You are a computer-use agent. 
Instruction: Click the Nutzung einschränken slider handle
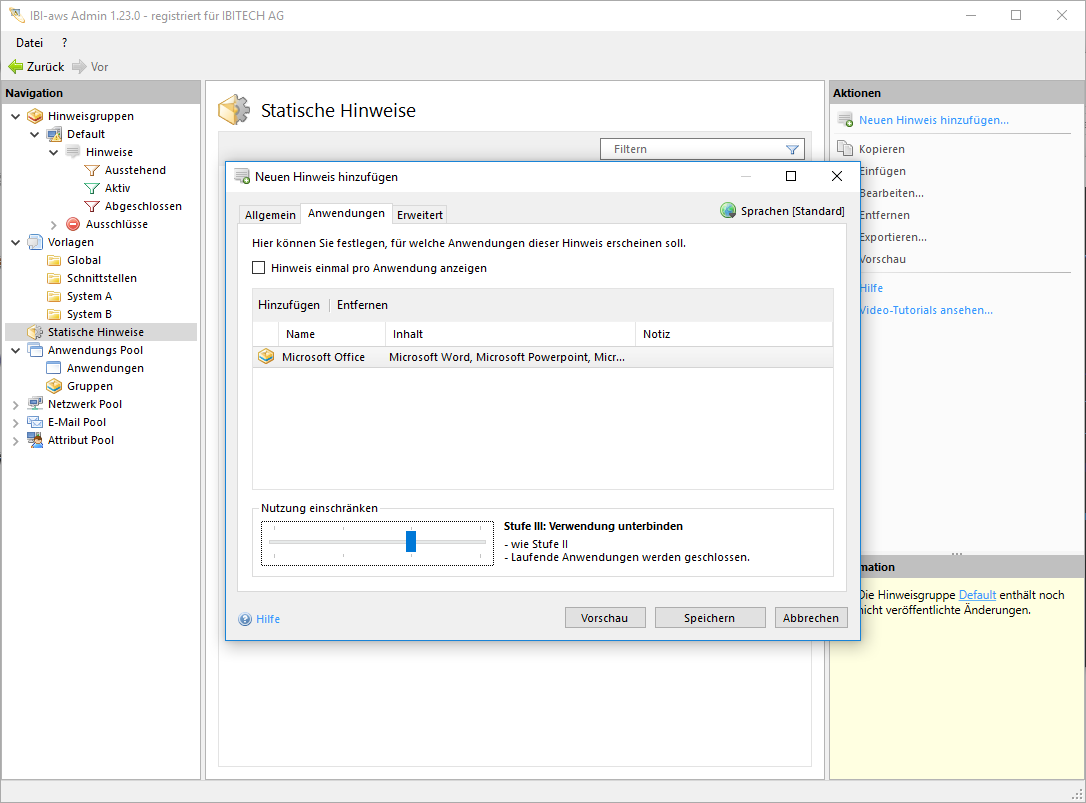(411, 542)
